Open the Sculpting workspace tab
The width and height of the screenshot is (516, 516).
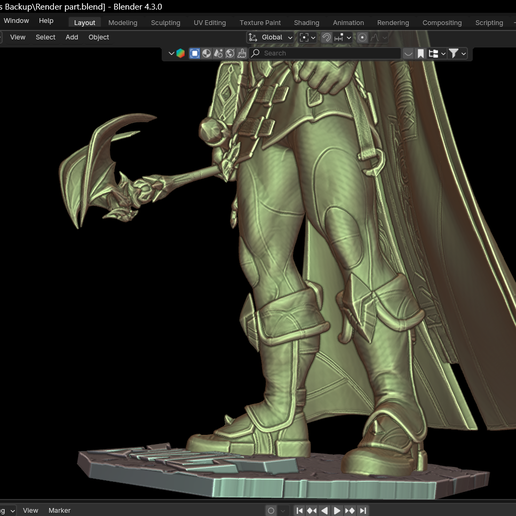tap(165, 23)
